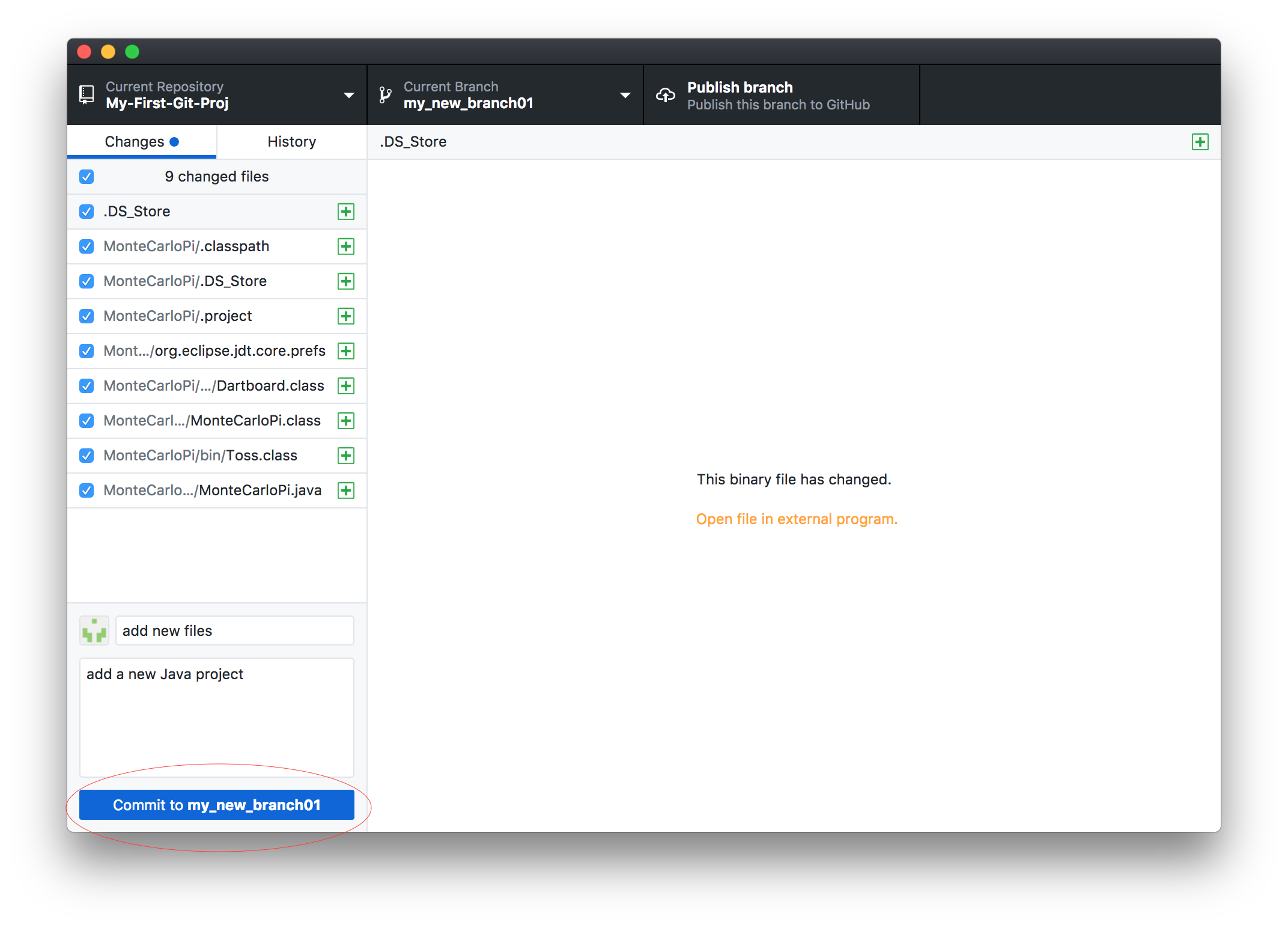The image size is (1288, 928).
Task: Click the git branch icon
Action: [385, 95]
